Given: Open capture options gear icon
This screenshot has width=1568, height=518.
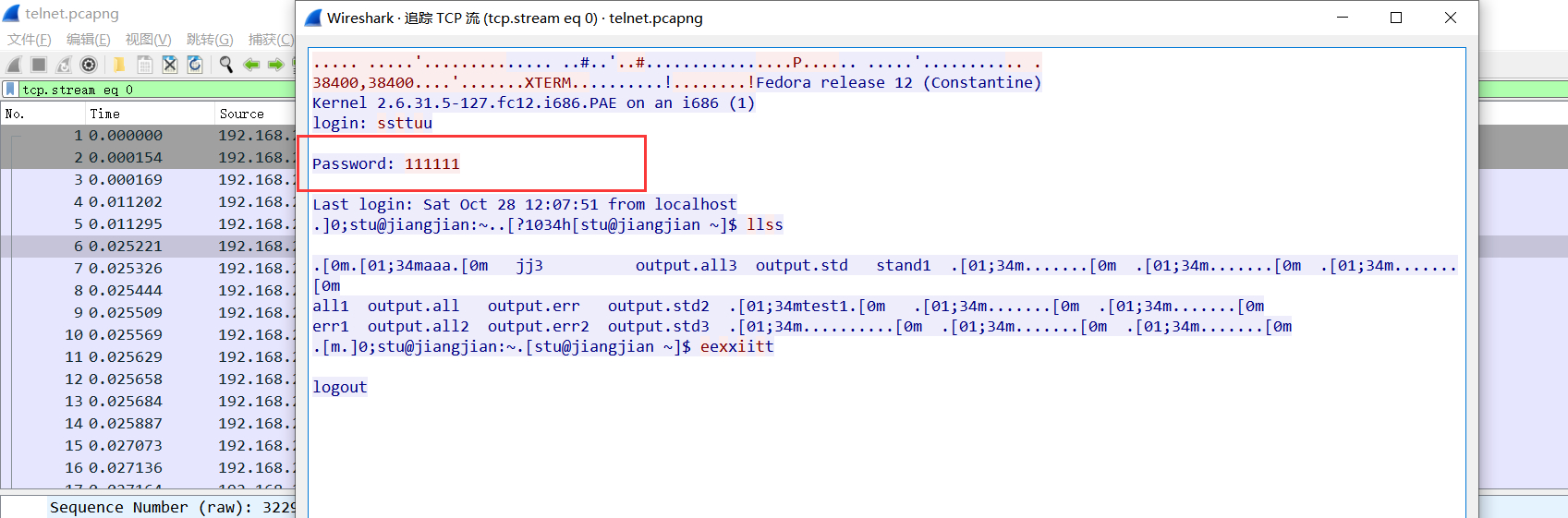Looking at the screenshot, I should (x=89, y=65).
